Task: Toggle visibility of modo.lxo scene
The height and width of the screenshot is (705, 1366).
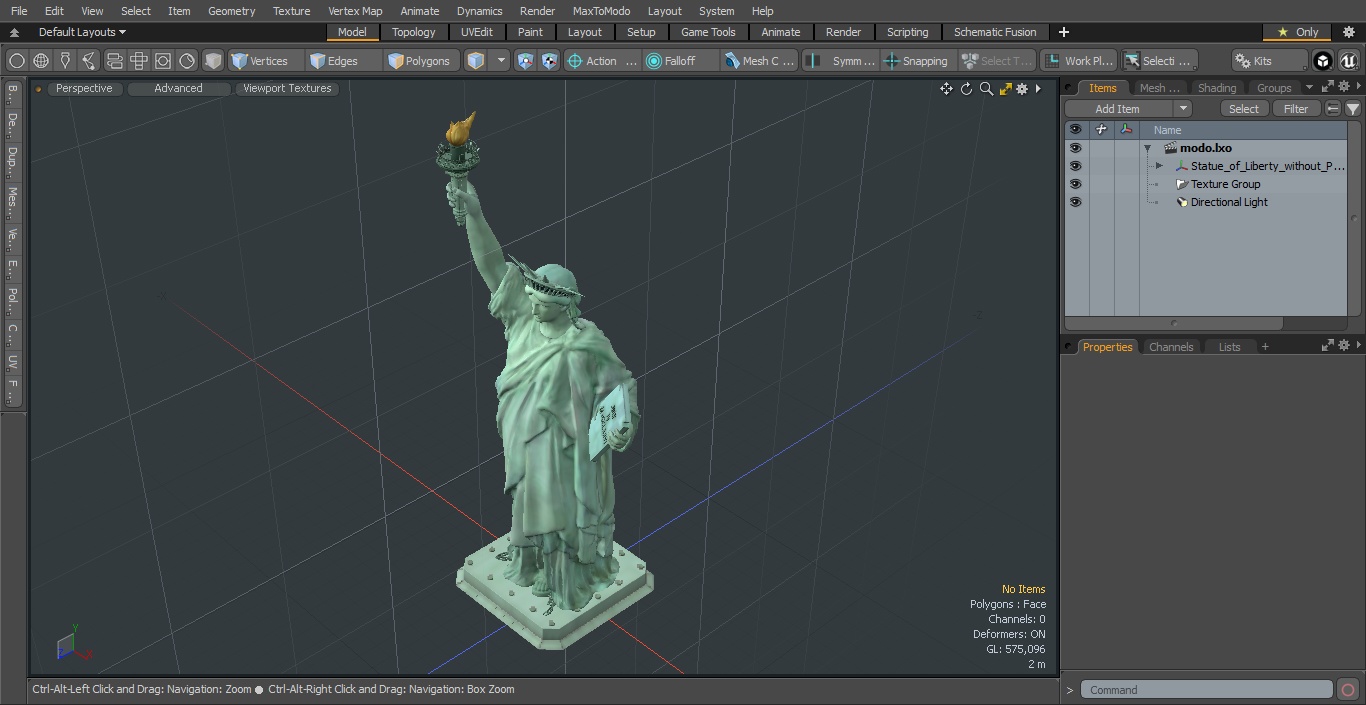Action: (1075, 148)
